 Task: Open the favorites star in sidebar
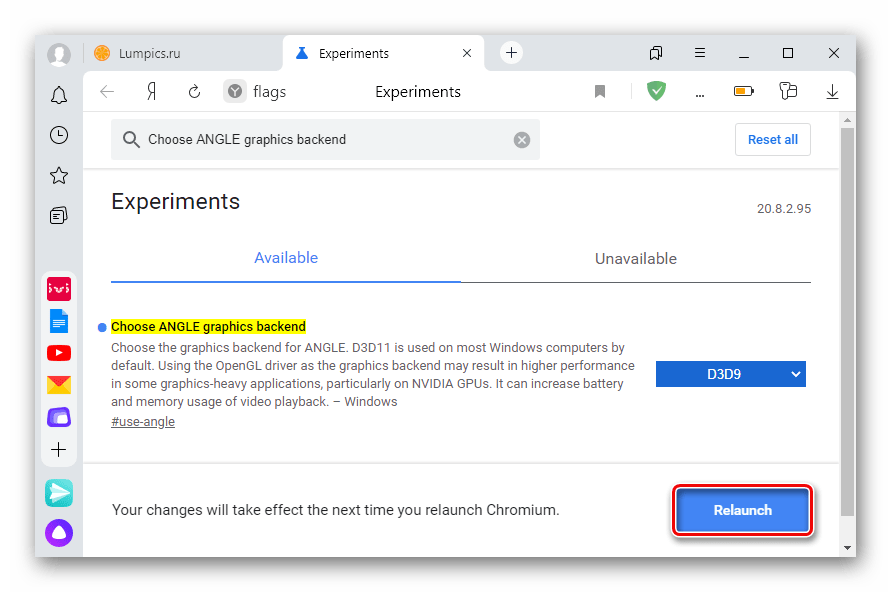pos(59,175)
